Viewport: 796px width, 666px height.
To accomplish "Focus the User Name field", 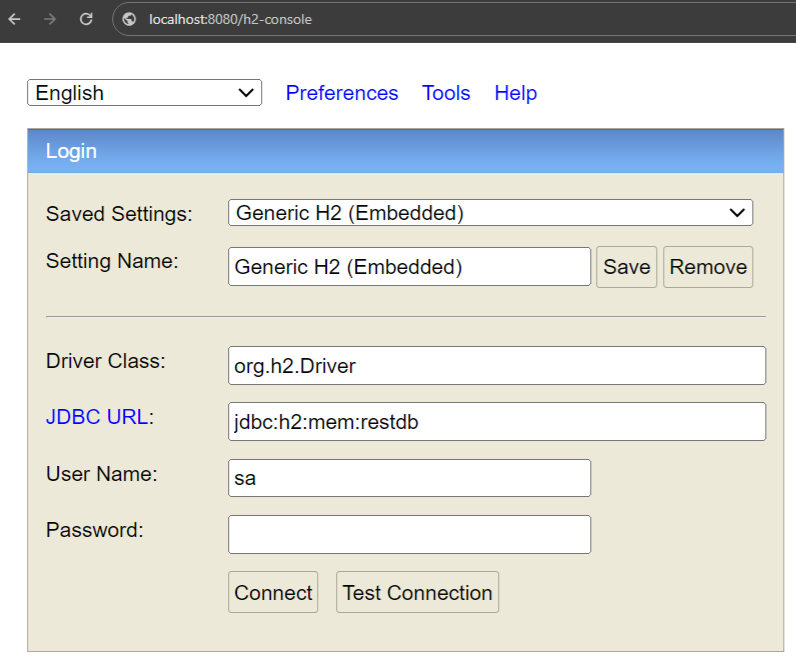I will coord(409,478).
